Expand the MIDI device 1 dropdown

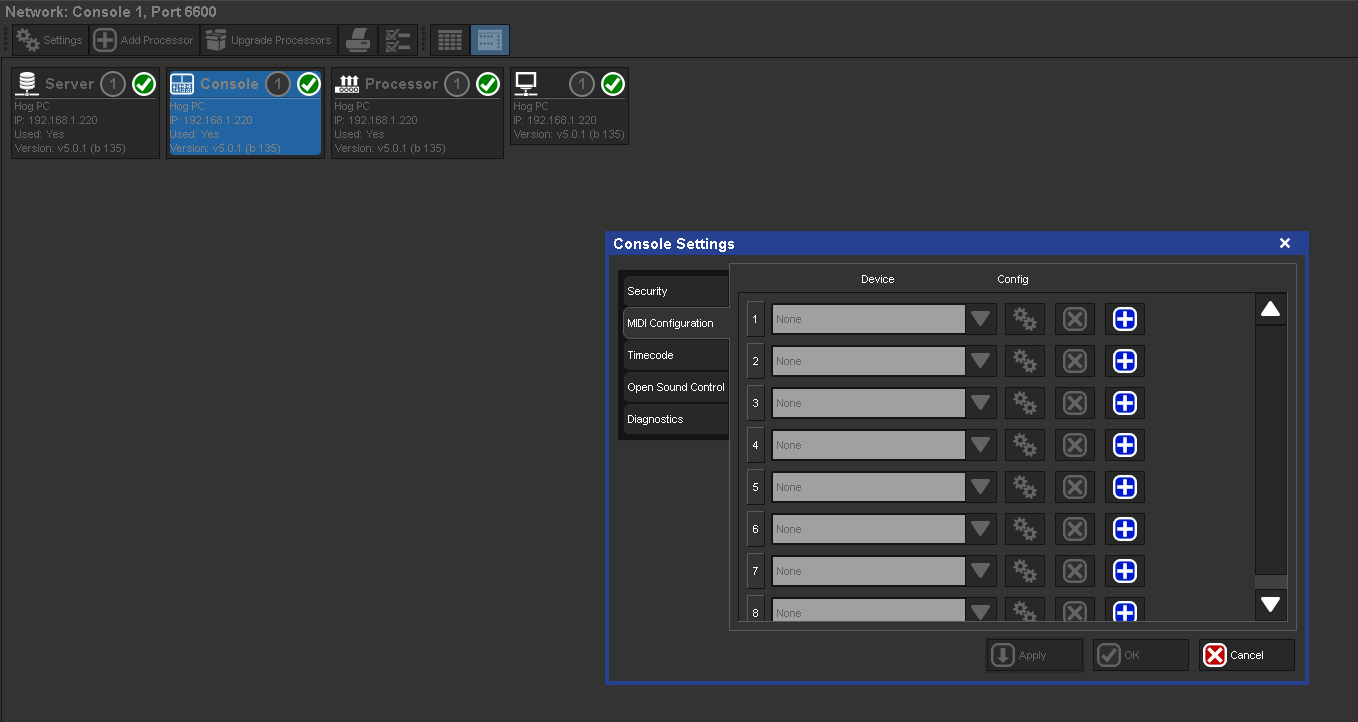(x=981, y=319)
